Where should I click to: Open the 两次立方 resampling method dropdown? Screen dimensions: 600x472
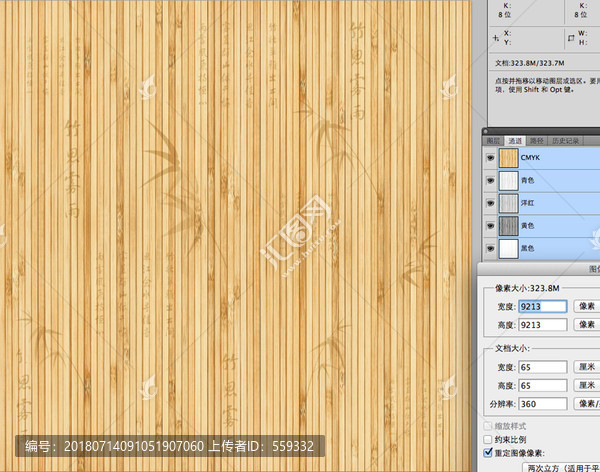pos(561,467)
